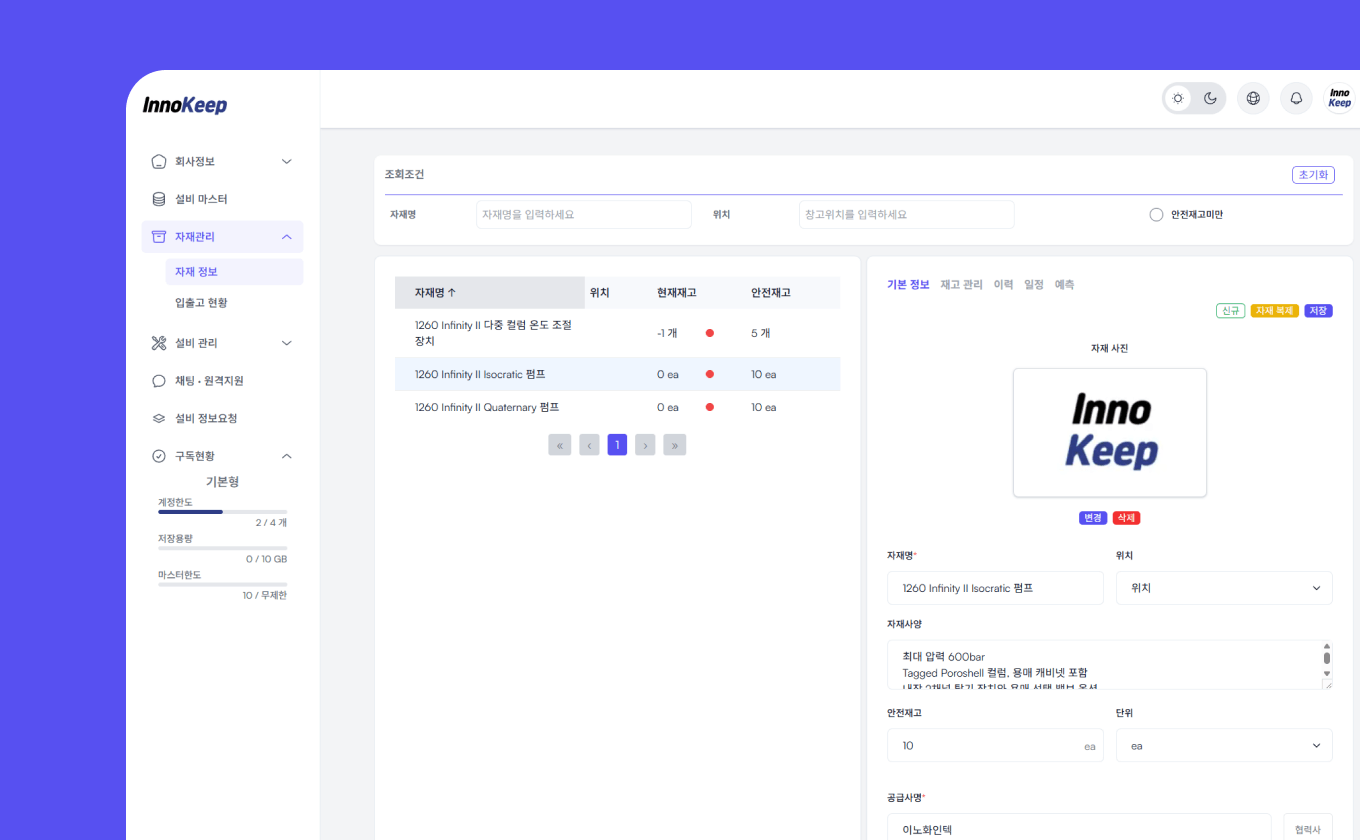Open the 예측 forecast tab
The height and width of the screenshot is (840, 1360).
[x=1064, y=284]
